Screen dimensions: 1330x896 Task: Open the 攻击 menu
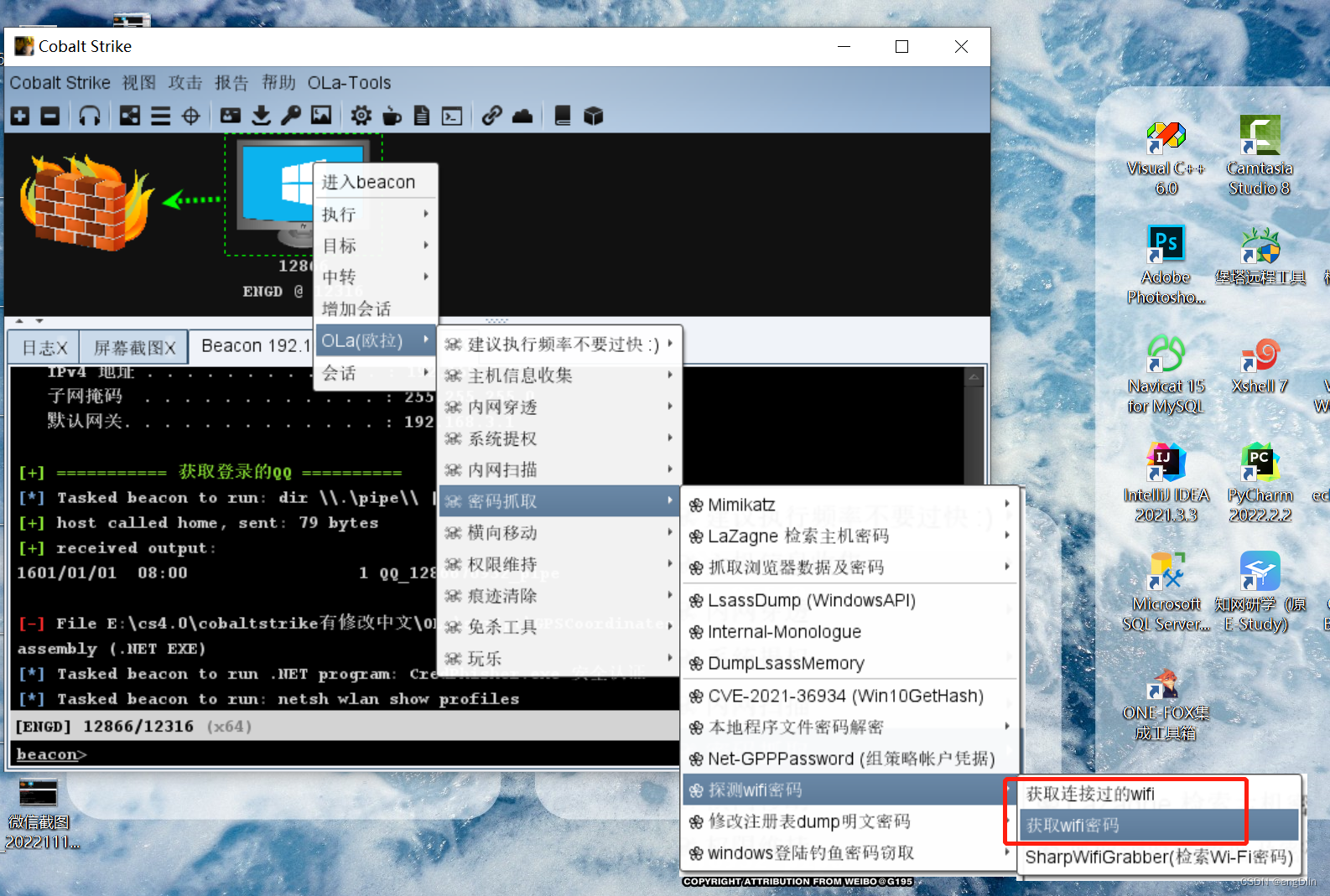click(185, 83)
